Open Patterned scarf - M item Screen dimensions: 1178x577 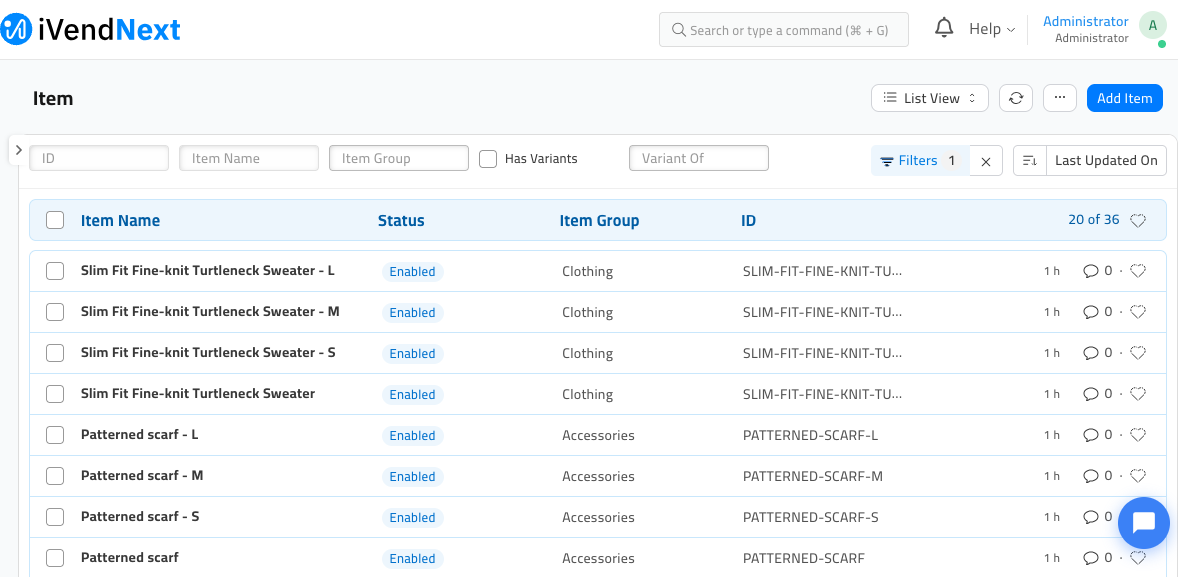tap(142, 476)
